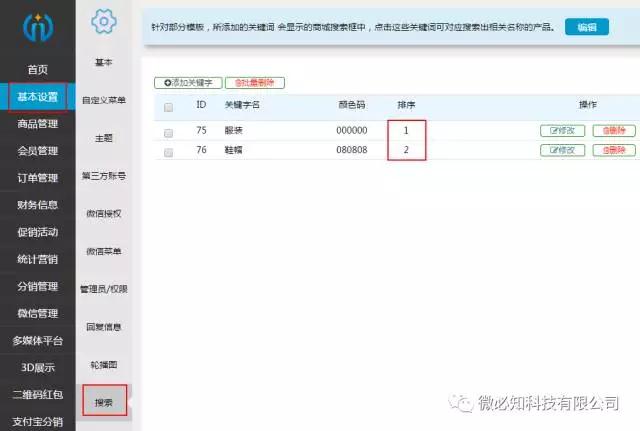Viewport: 640px width, 431px height.
Task: Click 修改 edit button for 服装 row
Action: 563,131
